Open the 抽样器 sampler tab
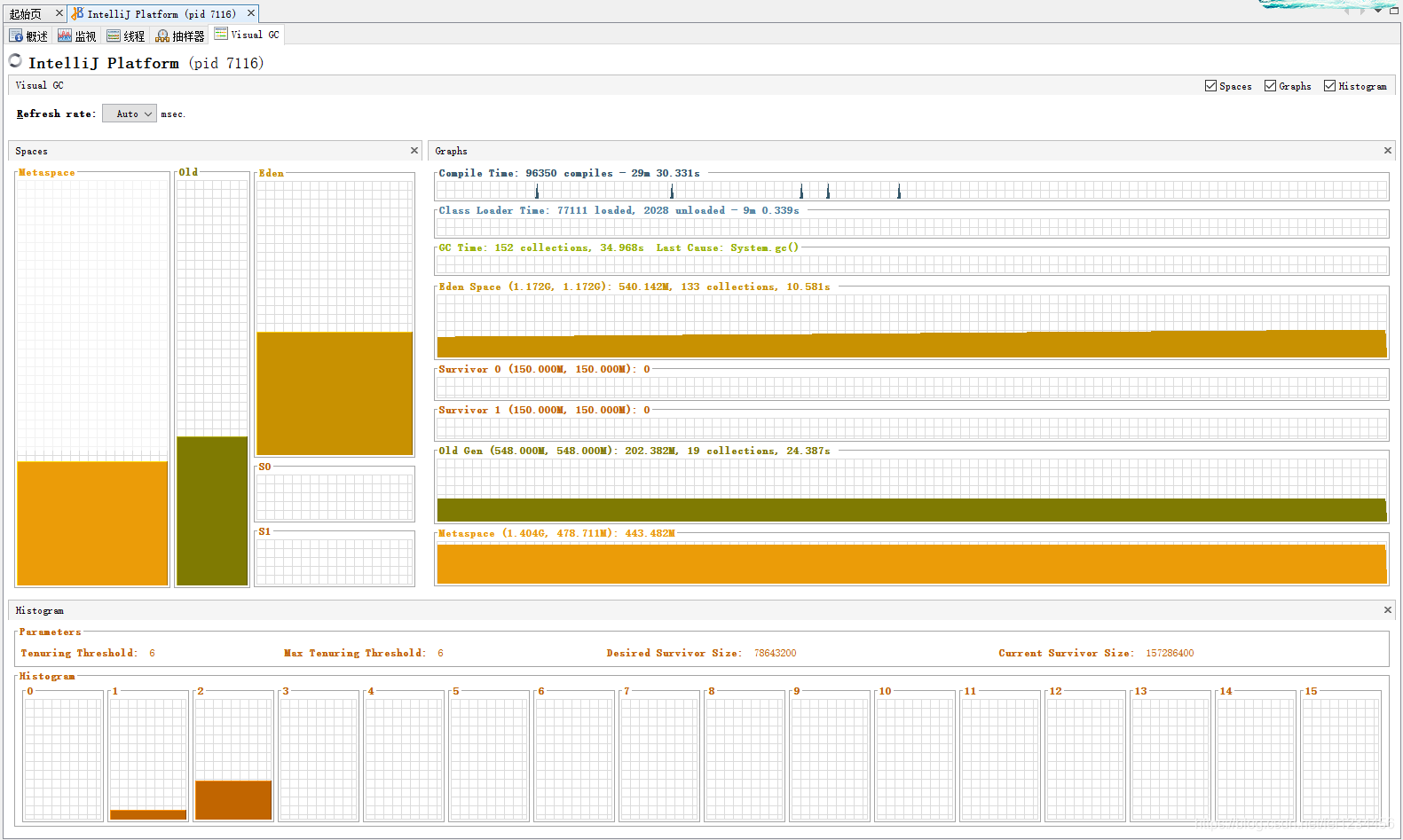Screen dimensions: 1403x840 tap(180, 35)
